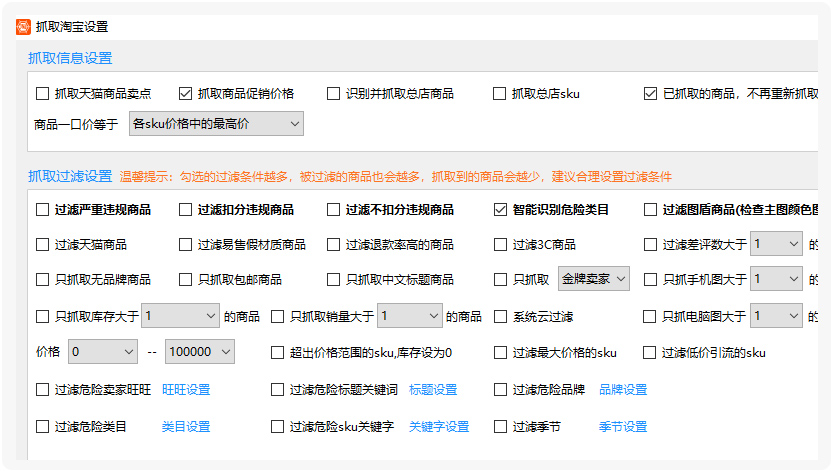The height and width of the screenshot is (476, 831).
Task: Open 只抓电脑图大于 value dropdown
Action: point(776,316)
